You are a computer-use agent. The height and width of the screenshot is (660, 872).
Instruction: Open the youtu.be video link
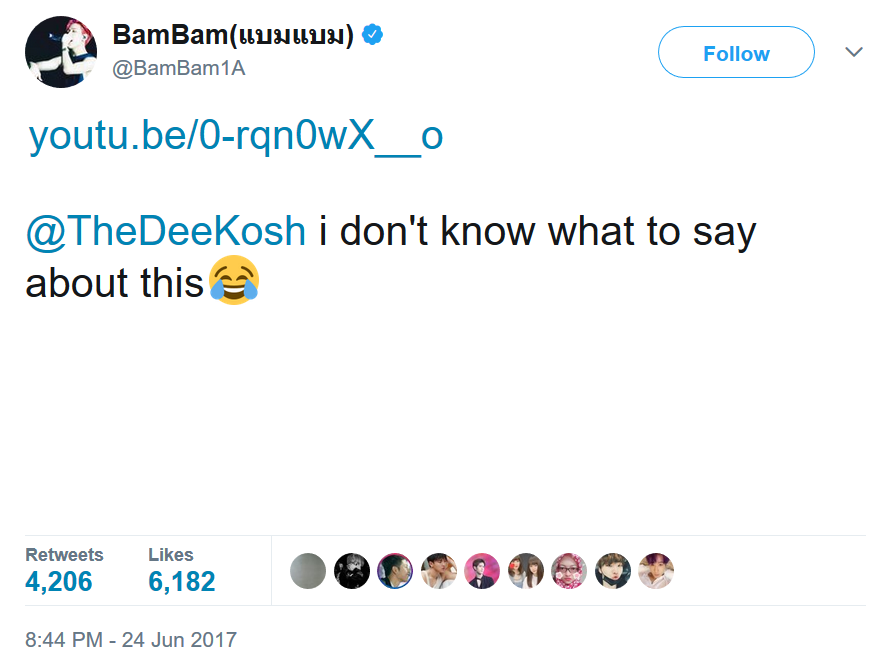pyautogui.click(x=236, y=136)
